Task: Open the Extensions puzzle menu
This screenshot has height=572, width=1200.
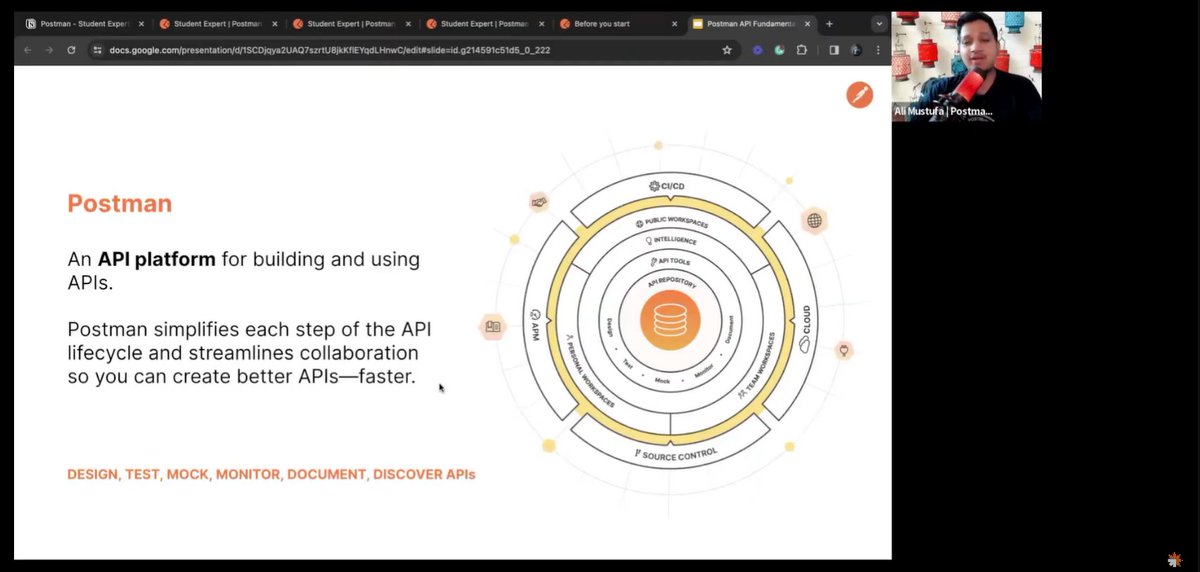Action: 801,49
